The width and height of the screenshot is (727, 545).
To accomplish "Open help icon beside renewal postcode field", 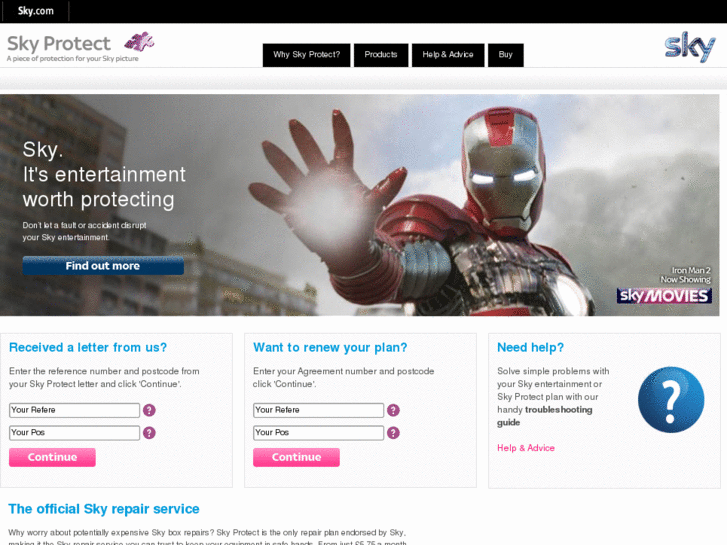I will pos(393,433).
